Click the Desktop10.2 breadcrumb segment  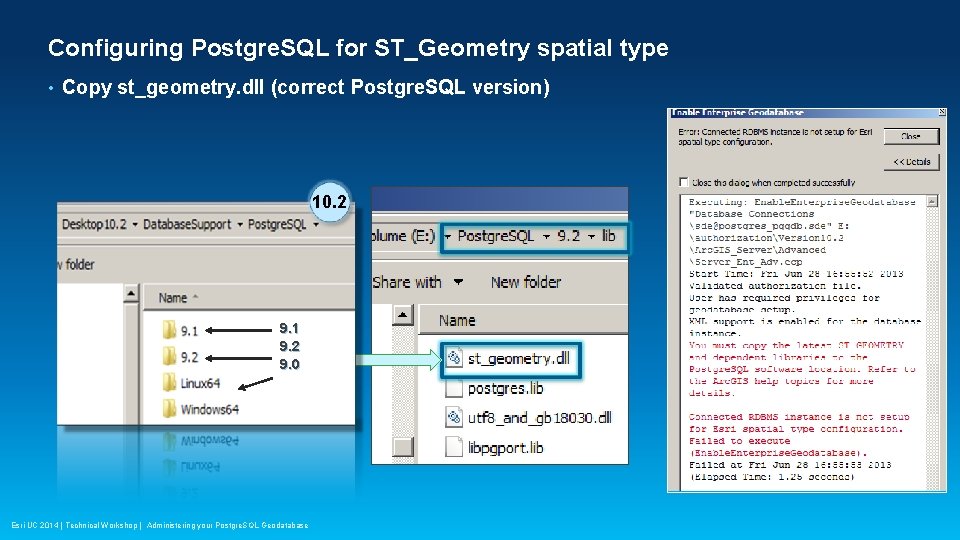coord(94,225)
